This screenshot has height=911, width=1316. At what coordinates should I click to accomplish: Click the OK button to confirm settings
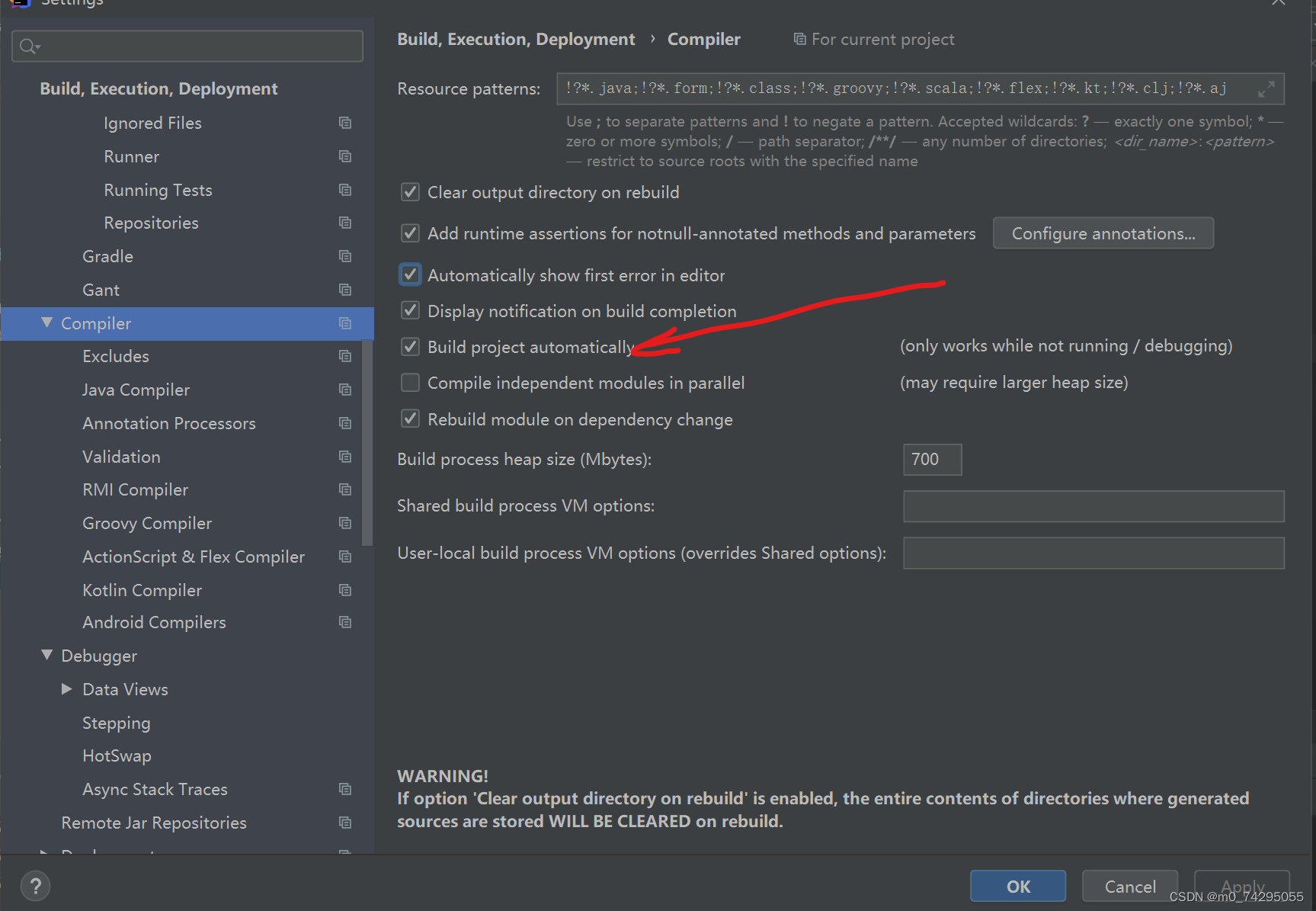pyautogui.click(x=1017, y=886)
